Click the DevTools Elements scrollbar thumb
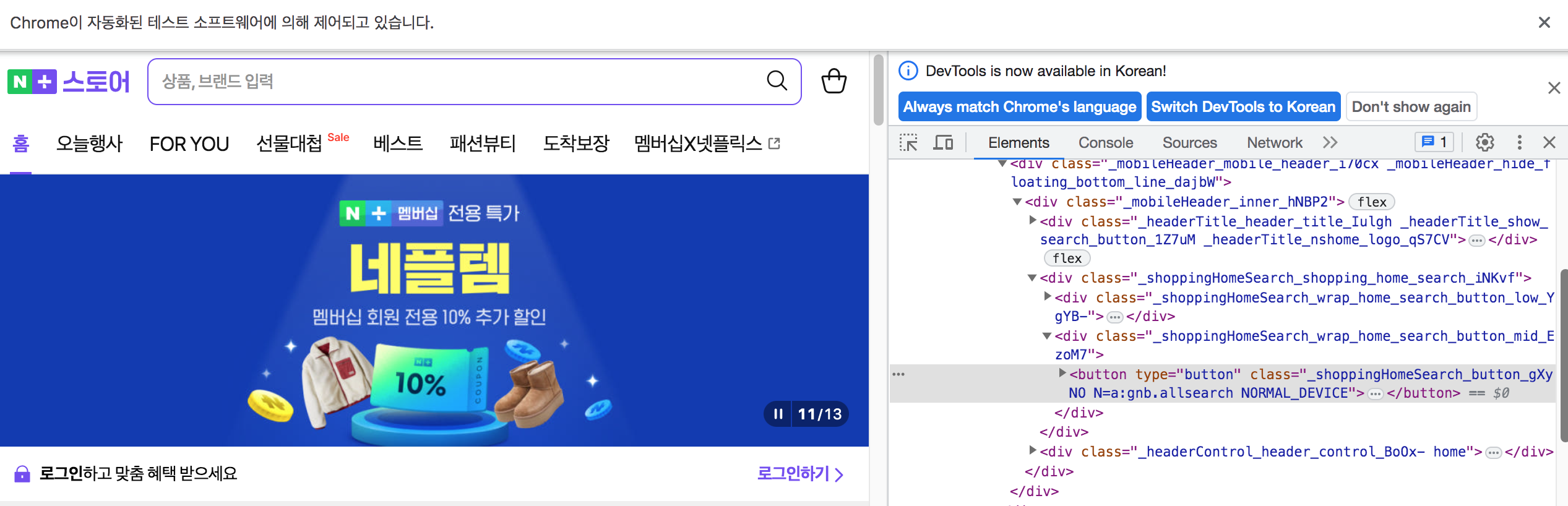 1564,355
